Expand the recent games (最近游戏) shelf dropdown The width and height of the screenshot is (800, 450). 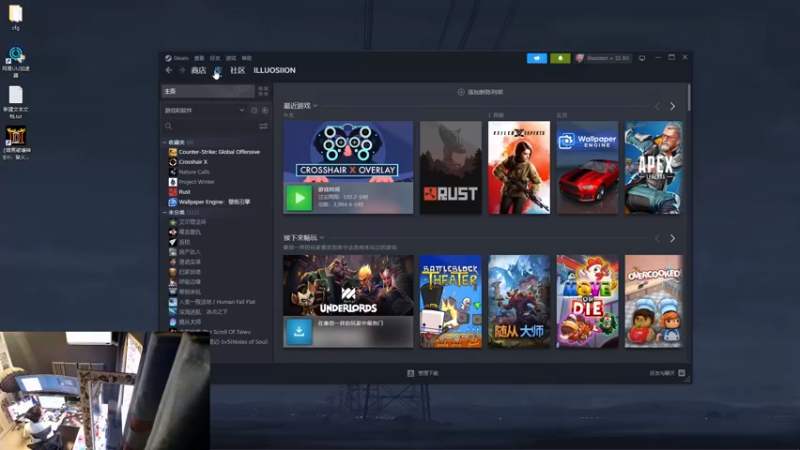click(x=315, y=106)
